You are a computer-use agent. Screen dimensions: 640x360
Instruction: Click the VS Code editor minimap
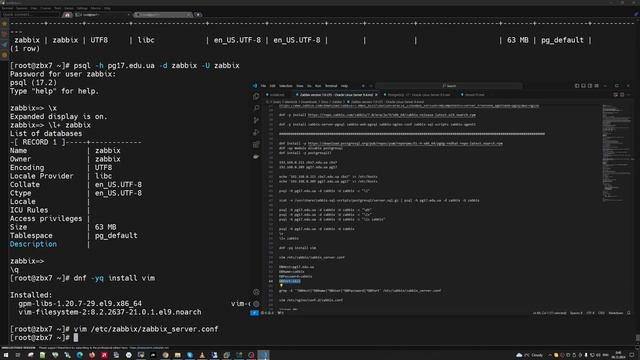coord(617,153)
